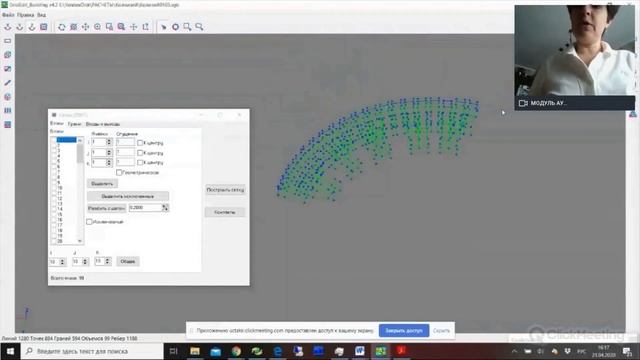
Task: Click the zoom-in magnifier with plus
Action: click(98, 27)
